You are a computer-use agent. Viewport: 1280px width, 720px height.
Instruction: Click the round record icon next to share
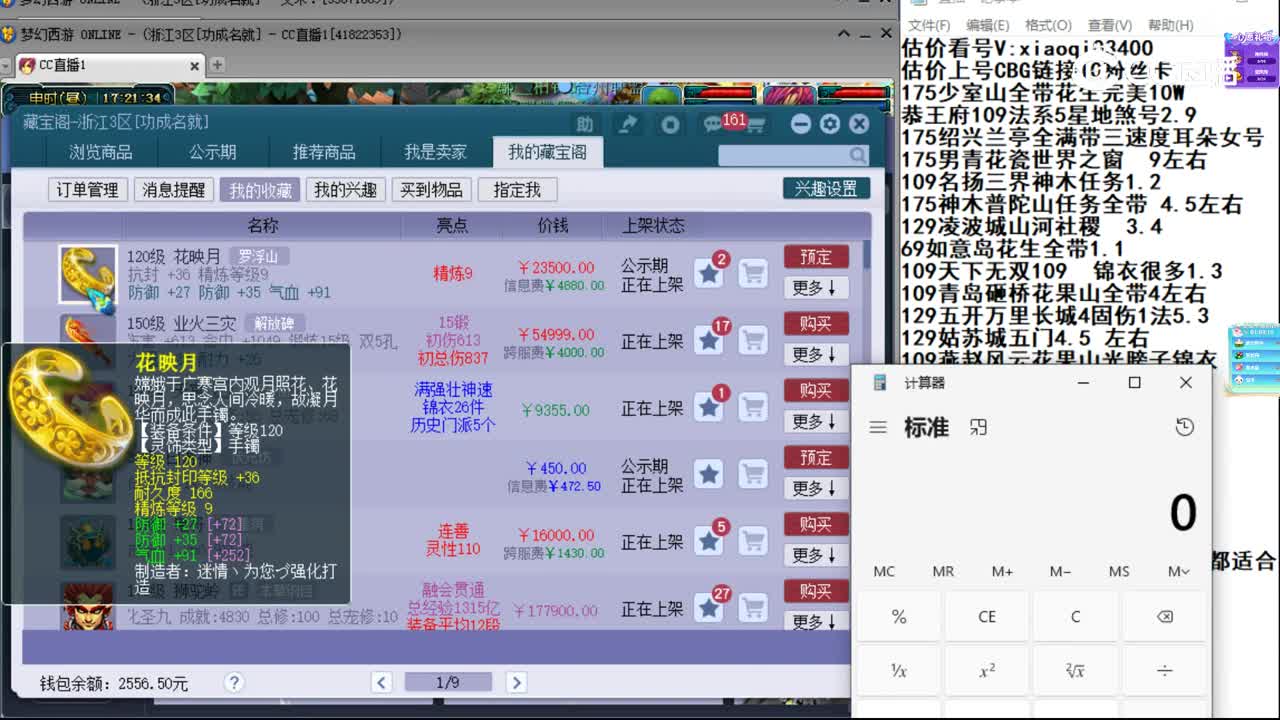(x=670, y=124)
